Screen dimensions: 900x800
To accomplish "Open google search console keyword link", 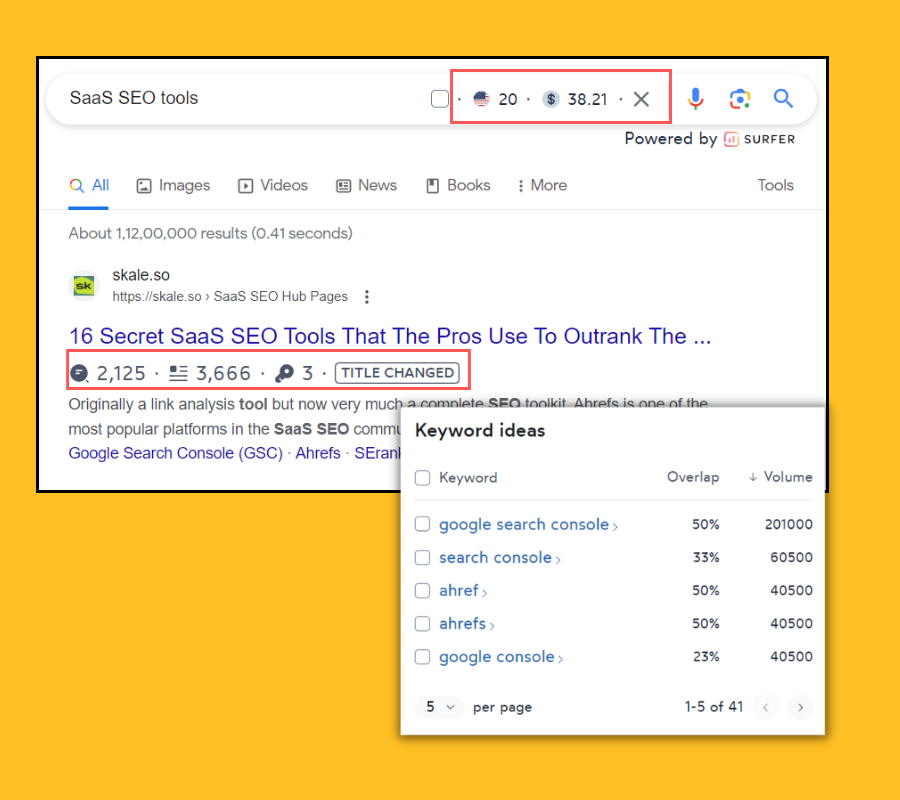I will tap(528, 525).
